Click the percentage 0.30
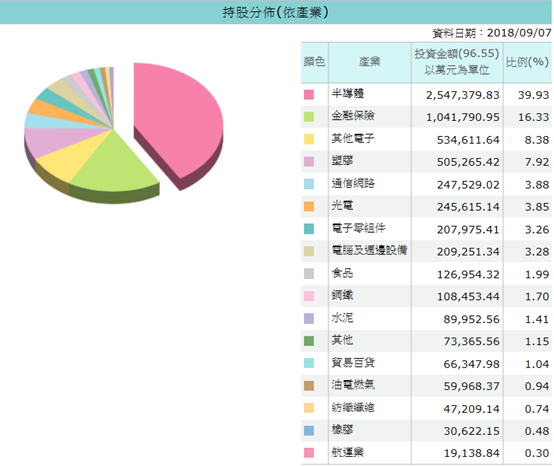 coord(537,453)
